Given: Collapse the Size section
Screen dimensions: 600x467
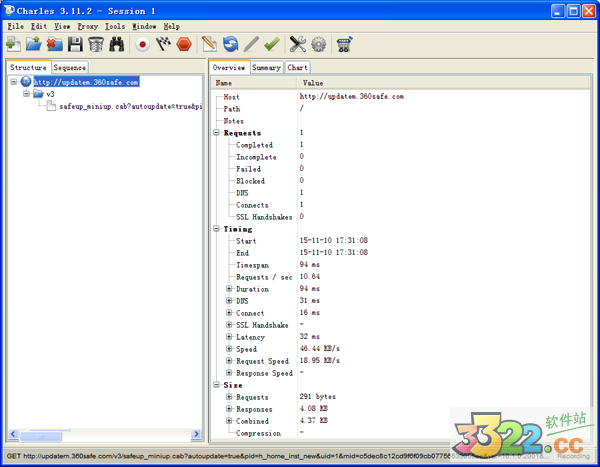Looking at the screenshot, I should click(x=216, y=385).
